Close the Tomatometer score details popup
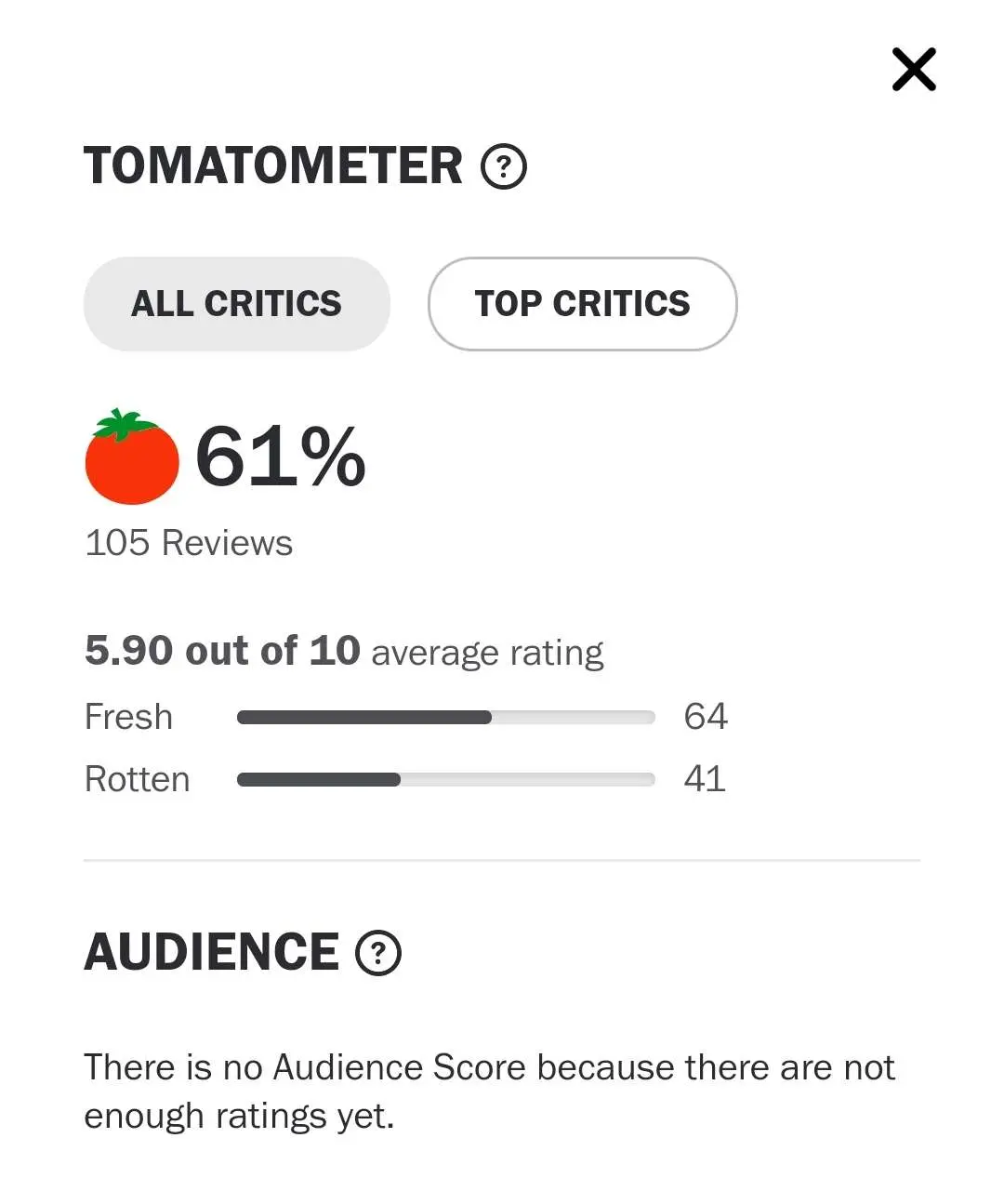Viewport: 1004px width, 1204px height. tap(914, 70)
